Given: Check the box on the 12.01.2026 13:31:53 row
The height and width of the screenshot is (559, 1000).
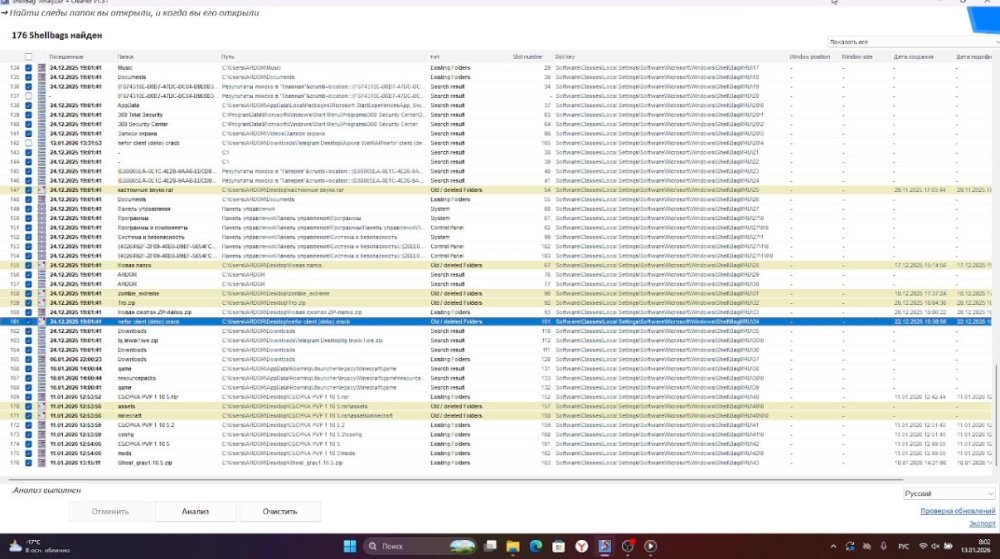Looking at the screenshot, I should (x=29, y=143).
